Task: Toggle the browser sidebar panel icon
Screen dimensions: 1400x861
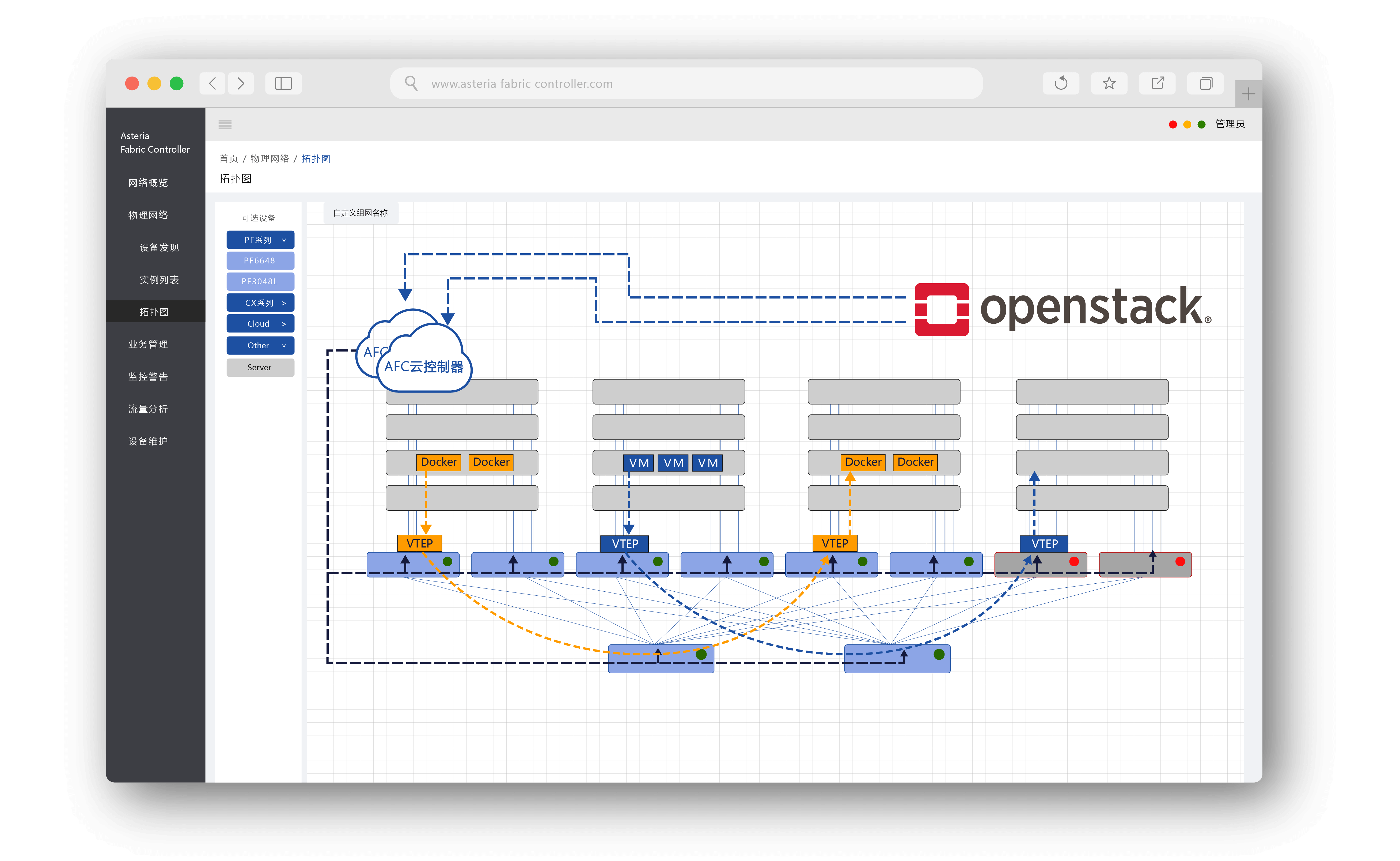Action: (x=283, y=84)
